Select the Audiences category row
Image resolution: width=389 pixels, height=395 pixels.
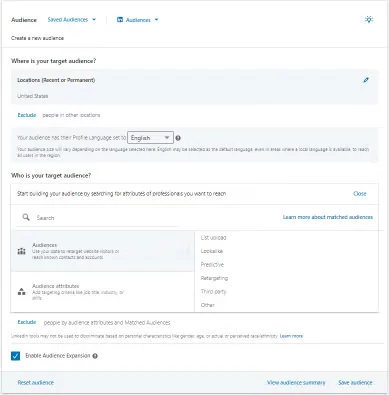point(103,251)
